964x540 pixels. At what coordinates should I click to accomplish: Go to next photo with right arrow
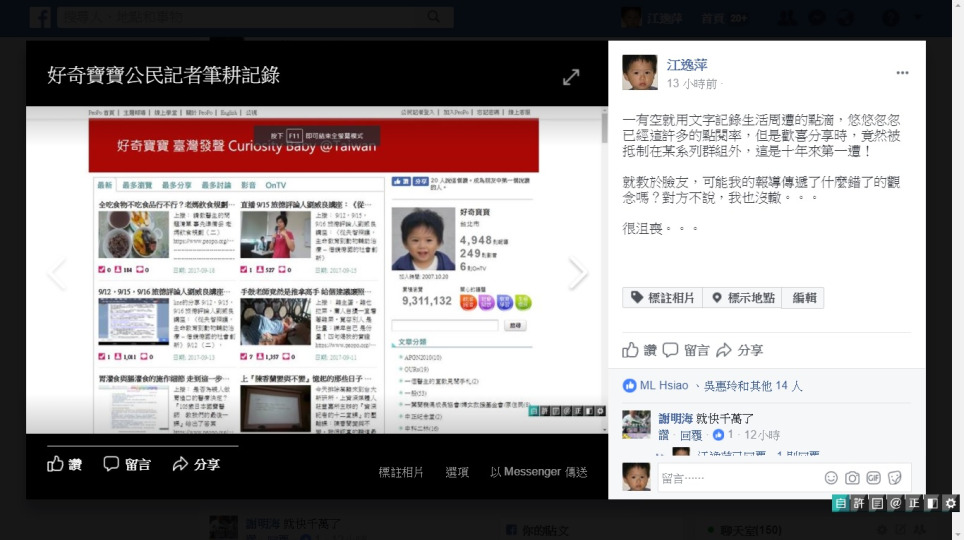point(577,273)
